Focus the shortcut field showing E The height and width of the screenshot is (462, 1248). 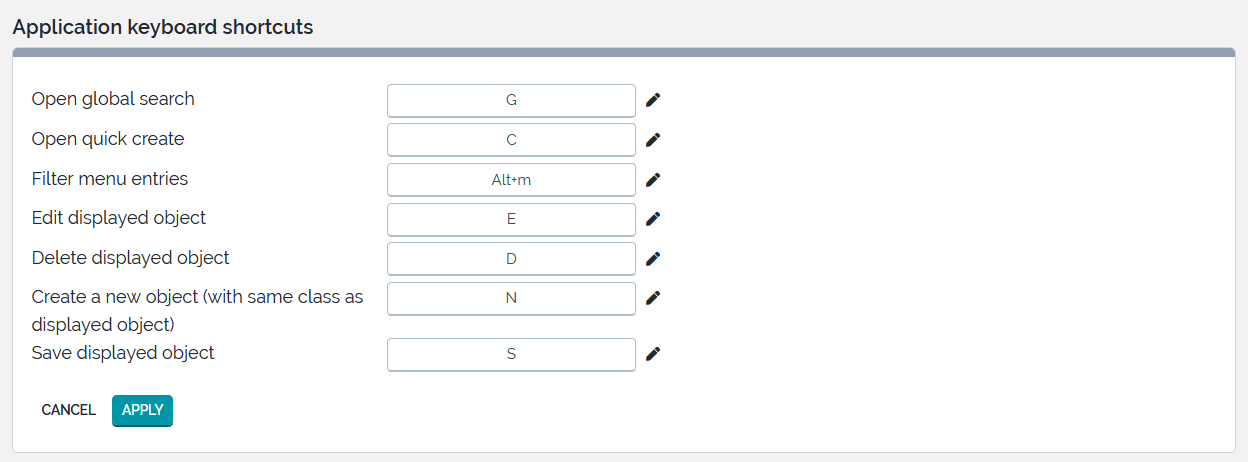[x=511, y=219]
